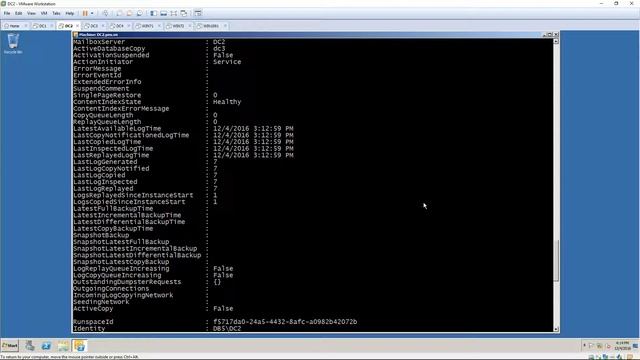Image resolution: width=640 pixels, height=360 pixels.
Task: Switch to the WIN71 tab
Action: (147, 26)
